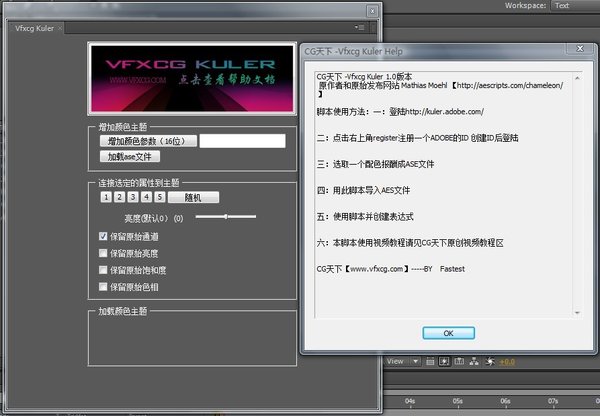Click the help line starting with 二：
Screen dimensions: 600x416
pos(417,138)
